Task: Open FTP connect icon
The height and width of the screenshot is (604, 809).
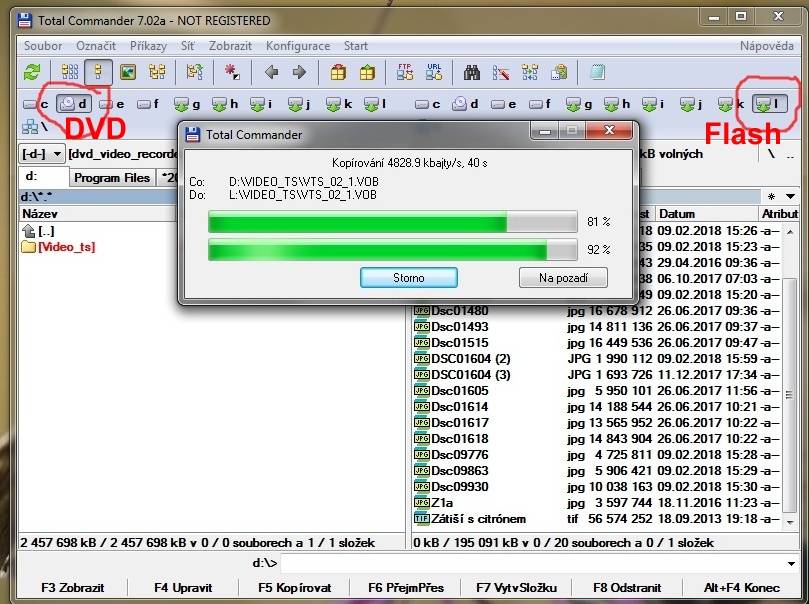Action: (405, 72)
